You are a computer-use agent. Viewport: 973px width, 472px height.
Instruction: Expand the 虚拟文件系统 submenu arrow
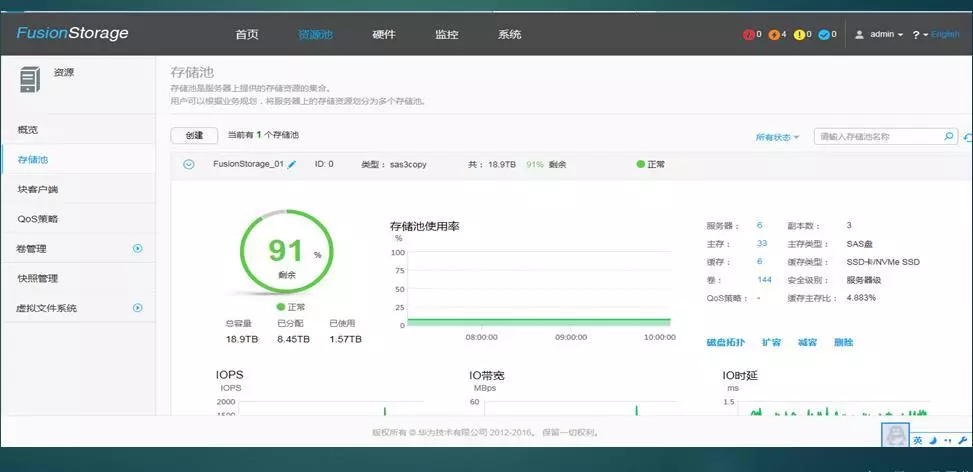(x=138, y=308)
